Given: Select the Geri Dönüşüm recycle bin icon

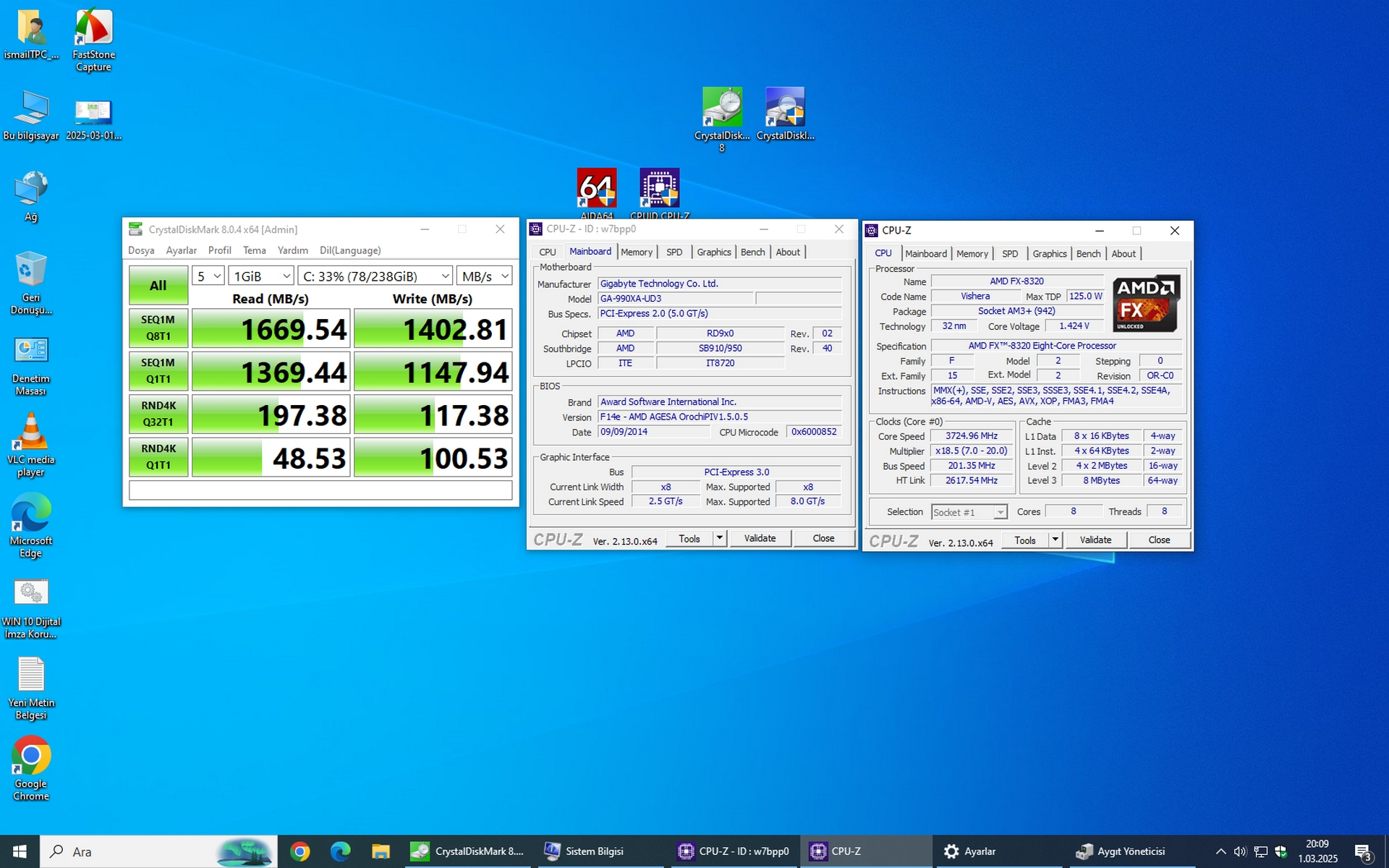Looking at the screenshot, I should tap(31, 284).
